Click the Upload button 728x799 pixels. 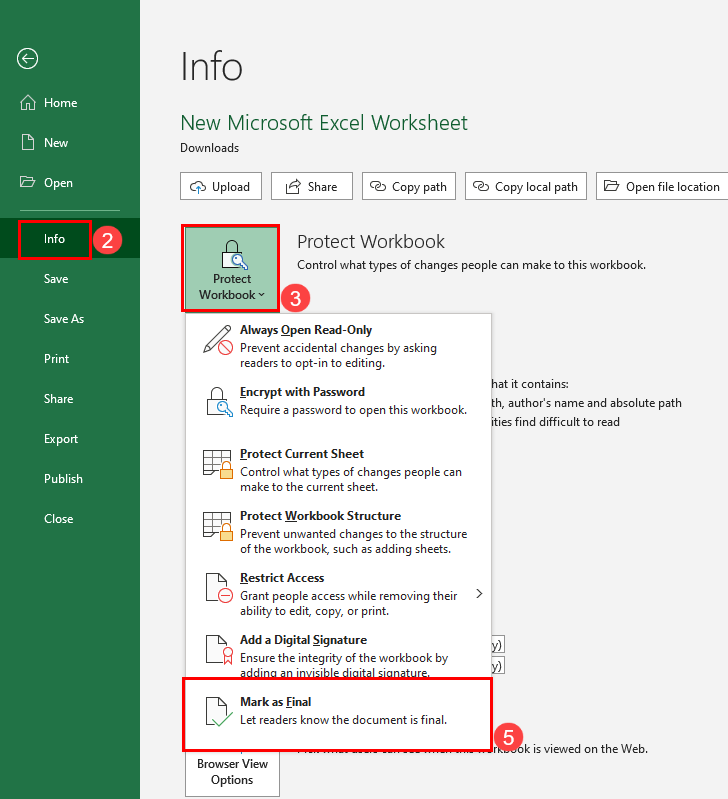221,187
